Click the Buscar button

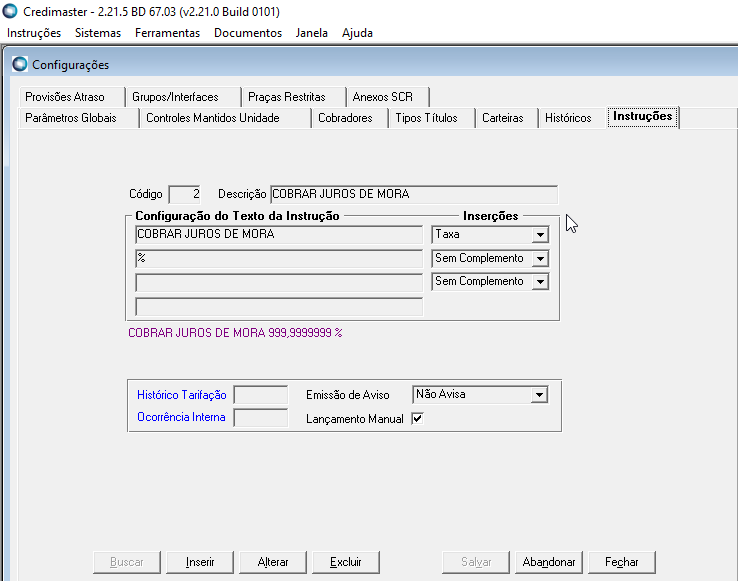pos(127,562)
